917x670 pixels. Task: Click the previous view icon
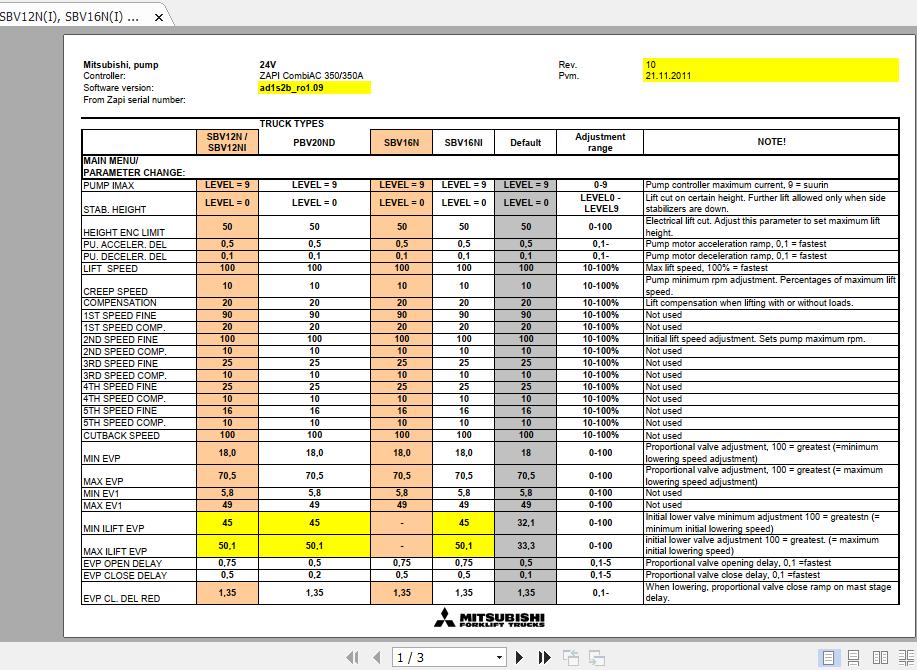coord(571,657)
